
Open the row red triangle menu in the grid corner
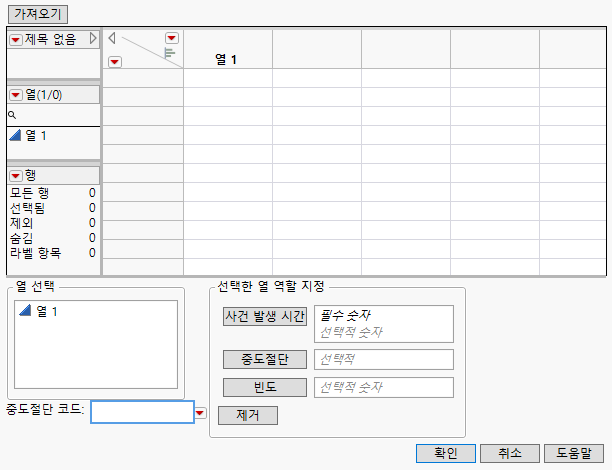[x=115, y=62]
